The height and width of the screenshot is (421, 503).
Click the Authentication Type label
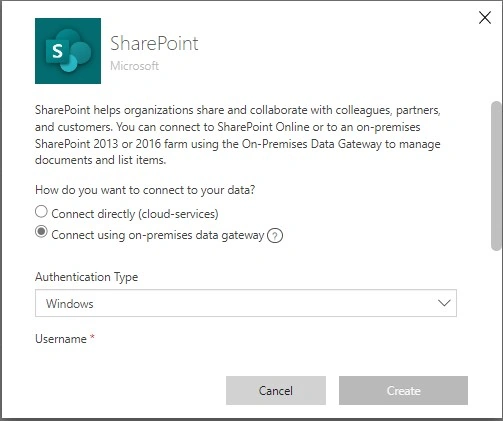click(86, 277)
